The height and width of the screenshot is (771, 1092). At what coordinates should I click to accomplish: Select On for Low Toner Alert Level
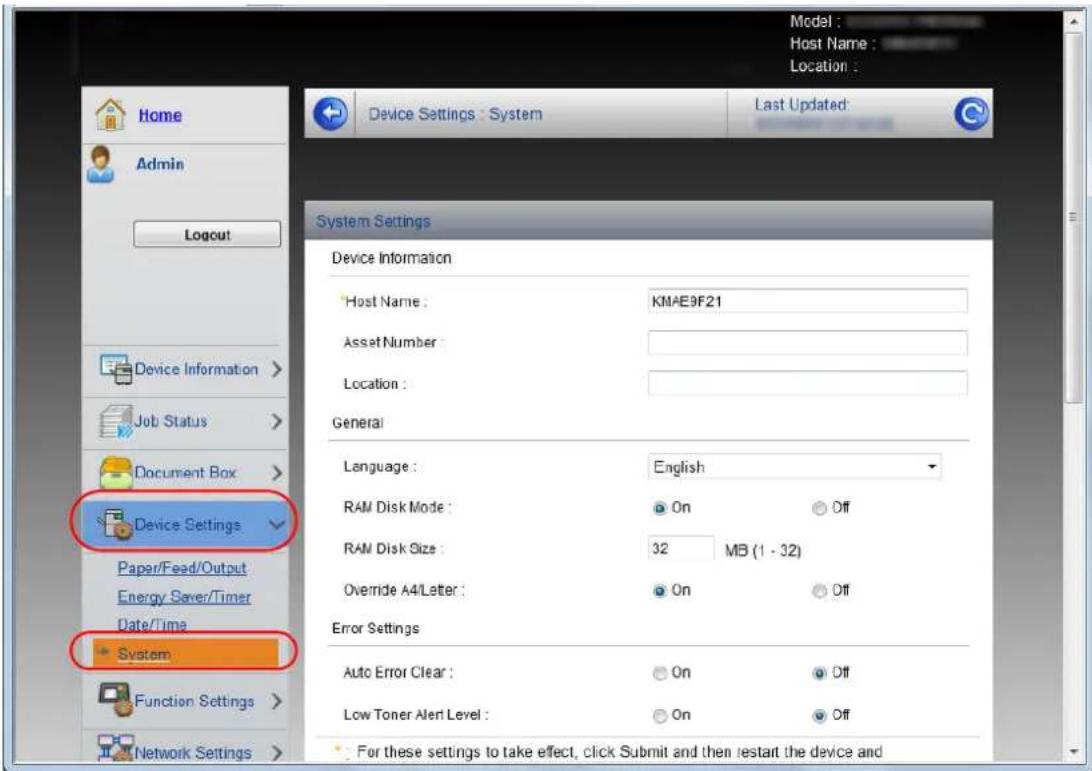(660, 716)
